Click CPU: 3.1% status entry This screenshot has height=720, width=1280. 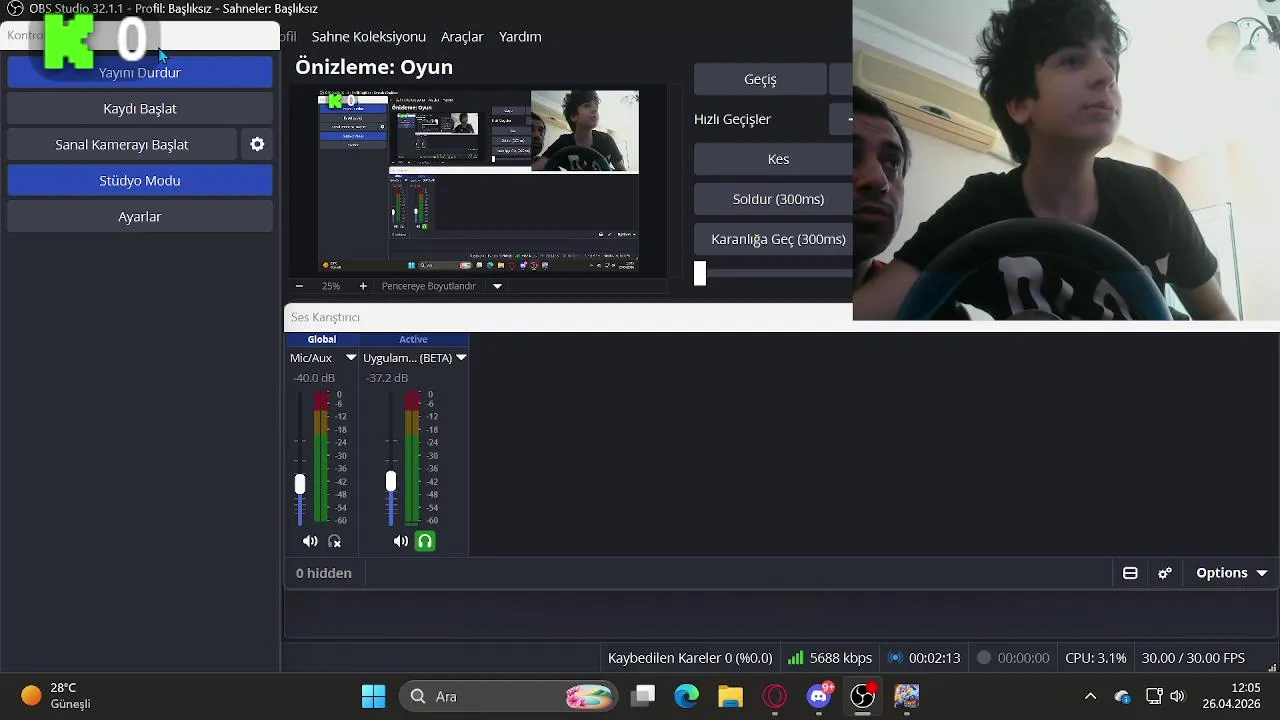pos(1096,658)
